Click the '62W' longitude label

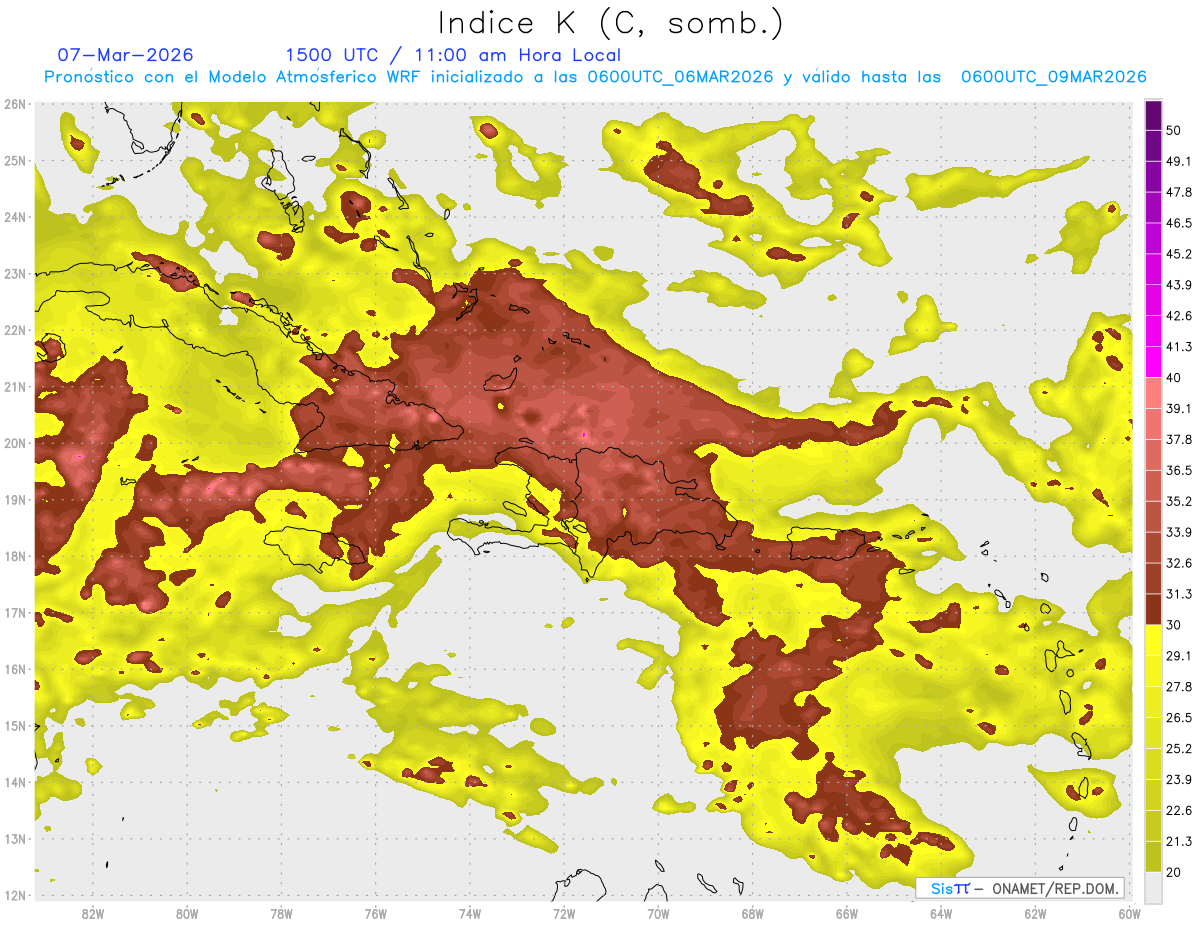1035,914
